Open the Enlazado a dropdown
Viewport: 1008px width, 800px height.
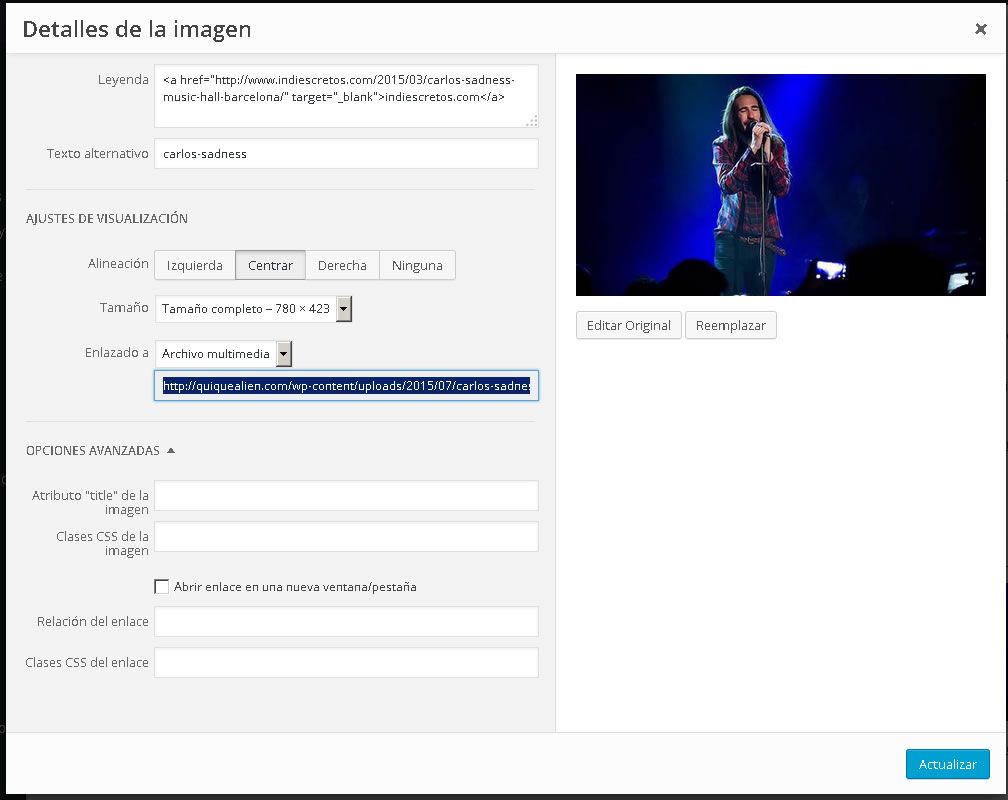coord(223,354)
